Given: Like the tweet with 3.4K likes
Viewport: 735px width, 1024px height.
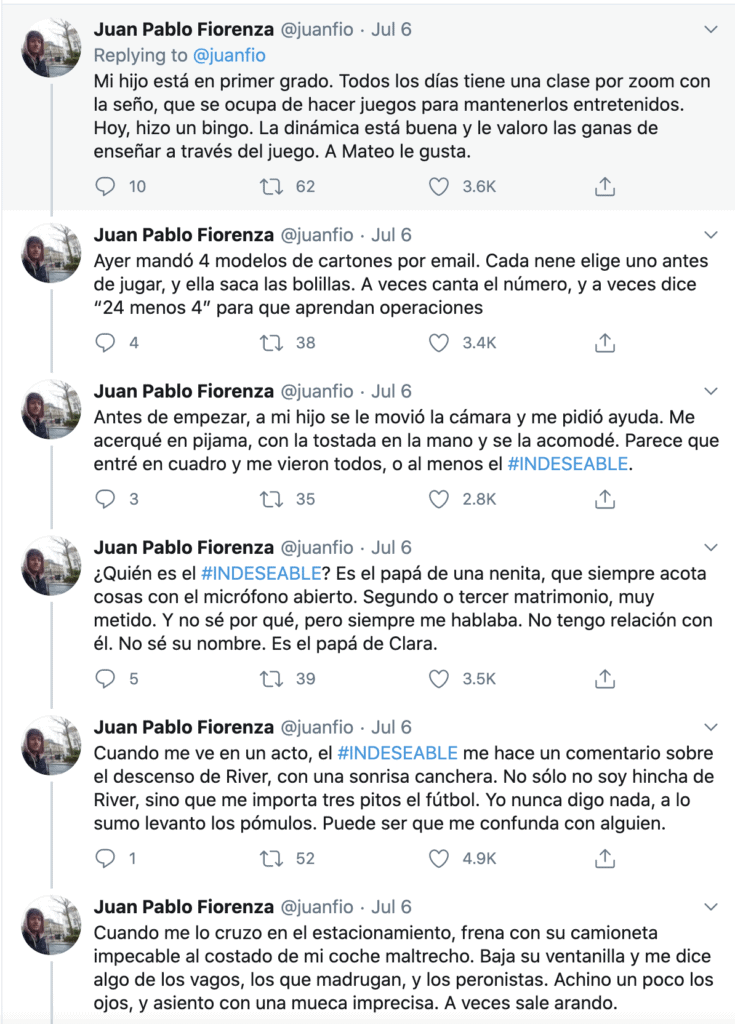Looking at the screenshot, I should tap(438, 342).
